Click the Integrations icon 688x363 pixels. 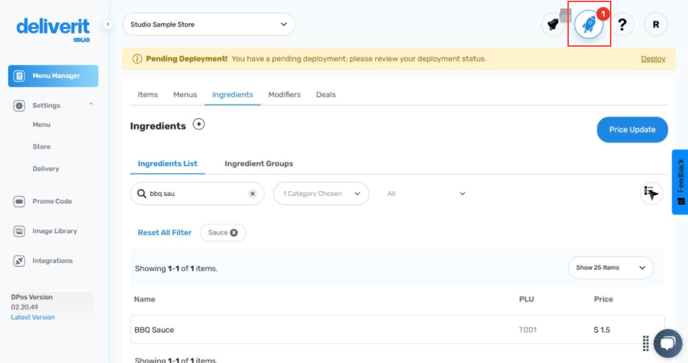click(x=19, y=261)
